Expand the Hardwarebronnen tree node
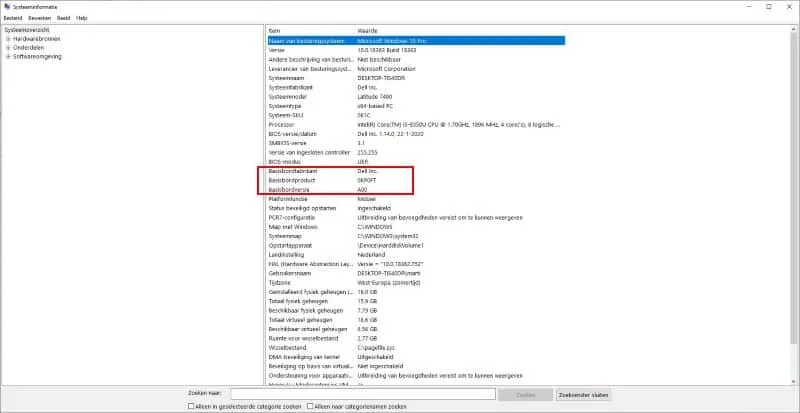This screenshot has height=413, width=800. click(8, 39)
